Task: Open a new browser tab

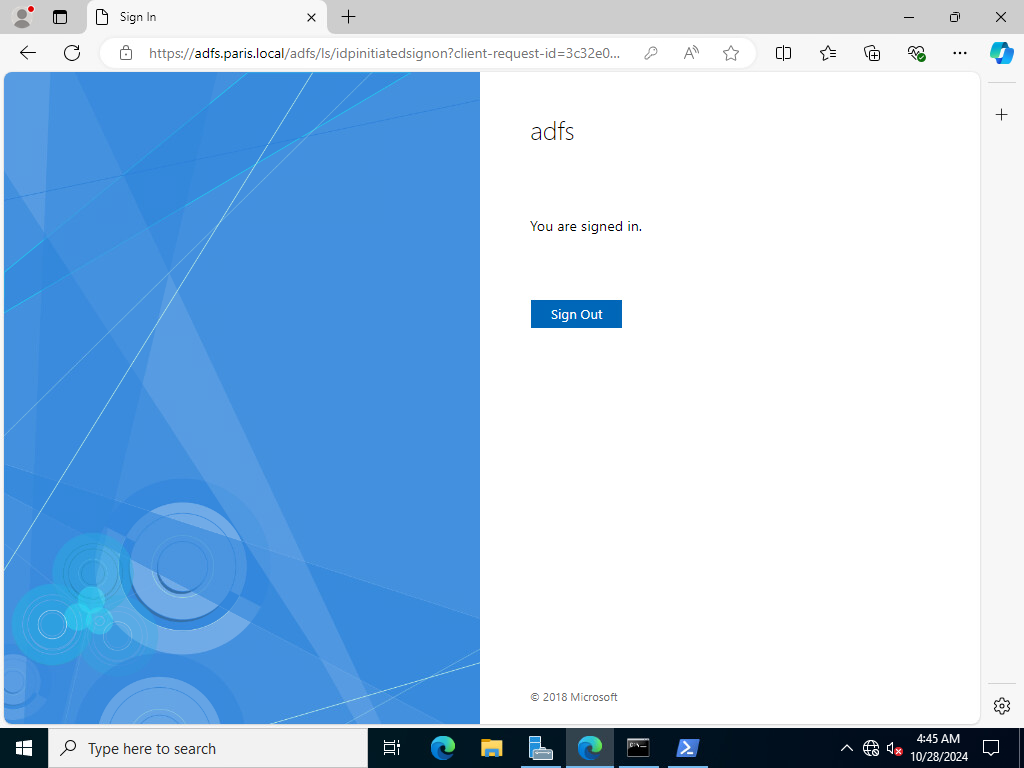Action: [x=349, y=17]
